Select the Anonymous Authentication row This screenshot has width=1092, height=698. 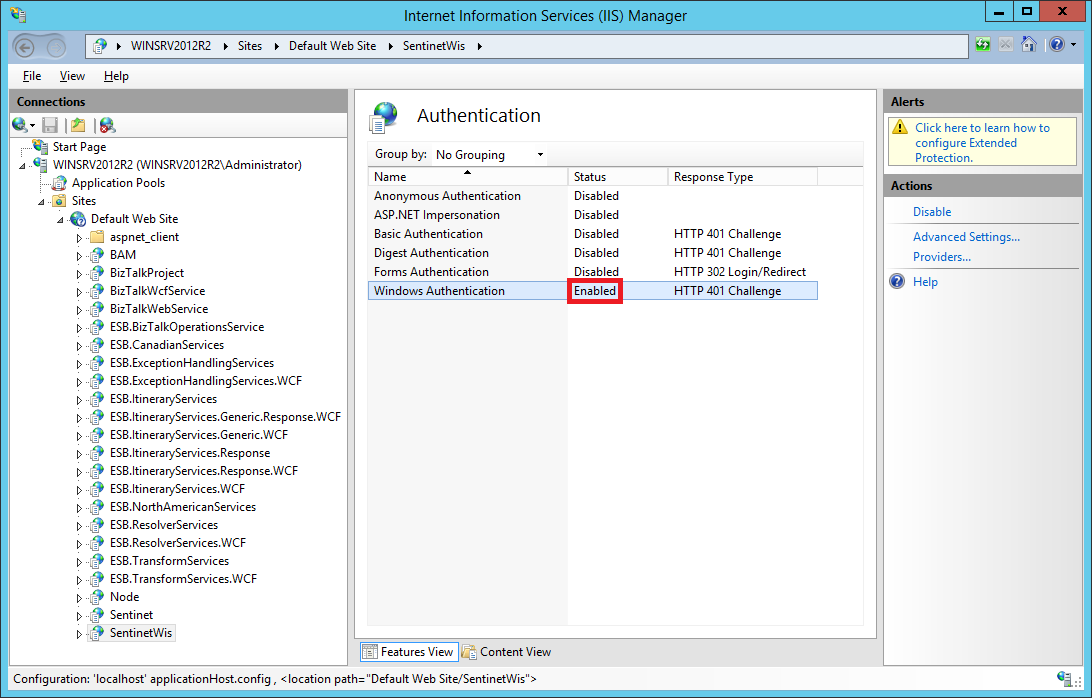click(x=593, y=196)
